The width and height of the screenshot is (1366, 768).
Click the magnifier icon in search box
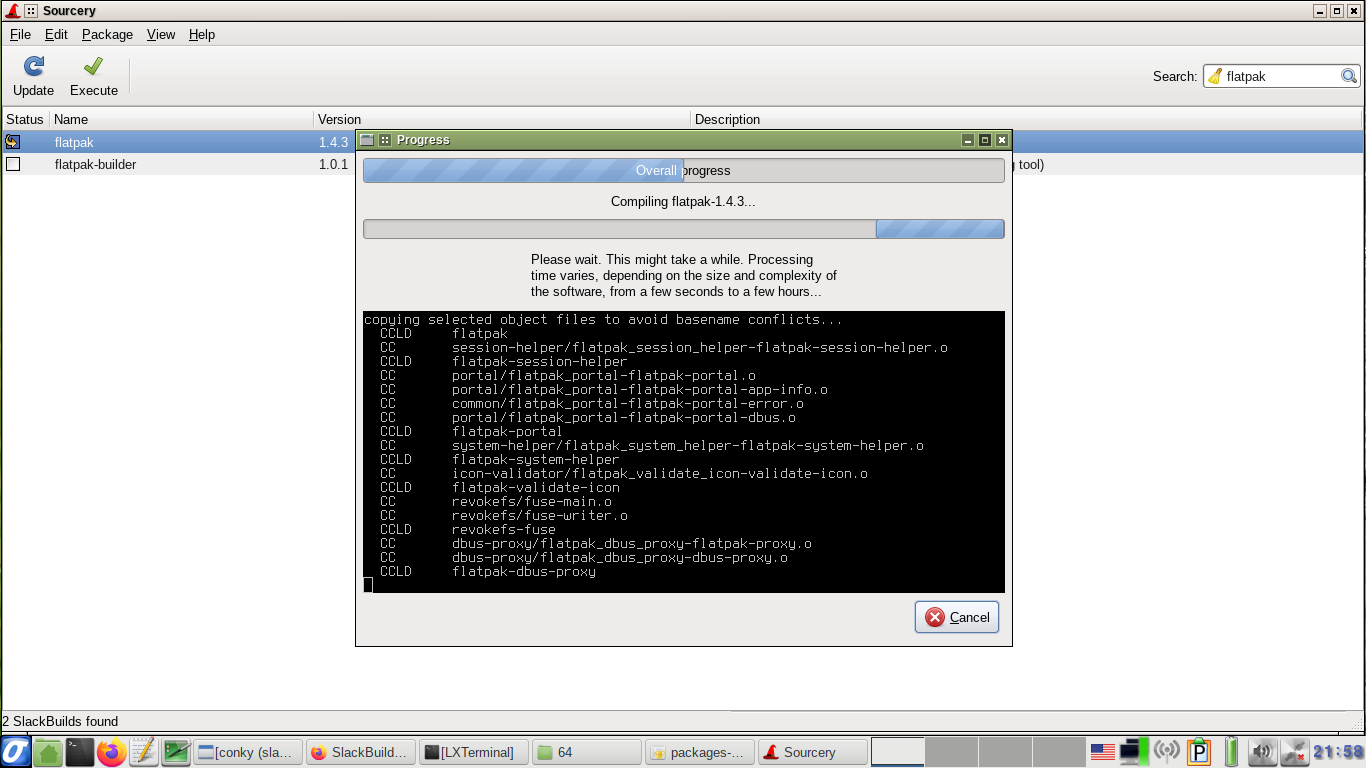tap(1349, 76)
